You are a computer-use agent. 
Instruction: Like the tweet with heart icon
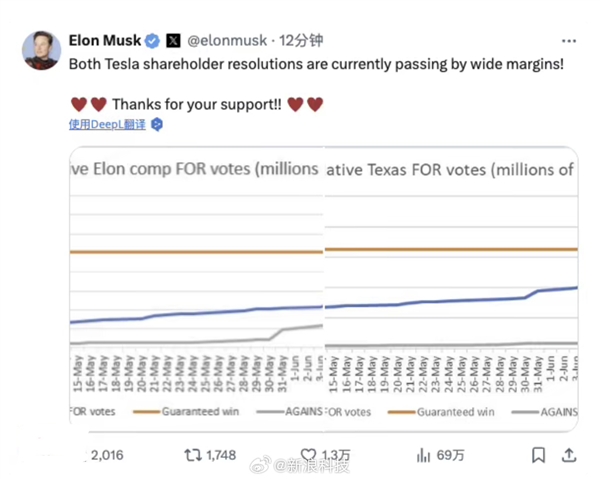pyautogui.click(x=308, y=455)
